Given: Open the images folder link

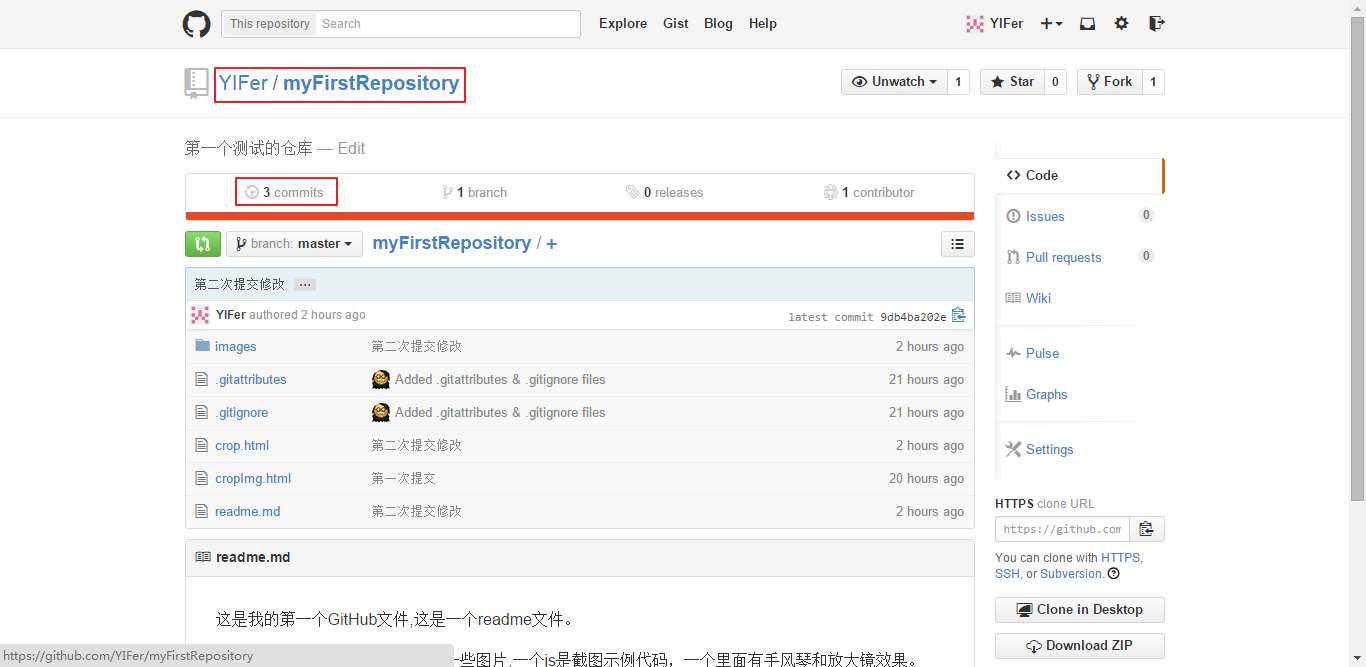Looking at the screenshot, I should pos(236,346).
